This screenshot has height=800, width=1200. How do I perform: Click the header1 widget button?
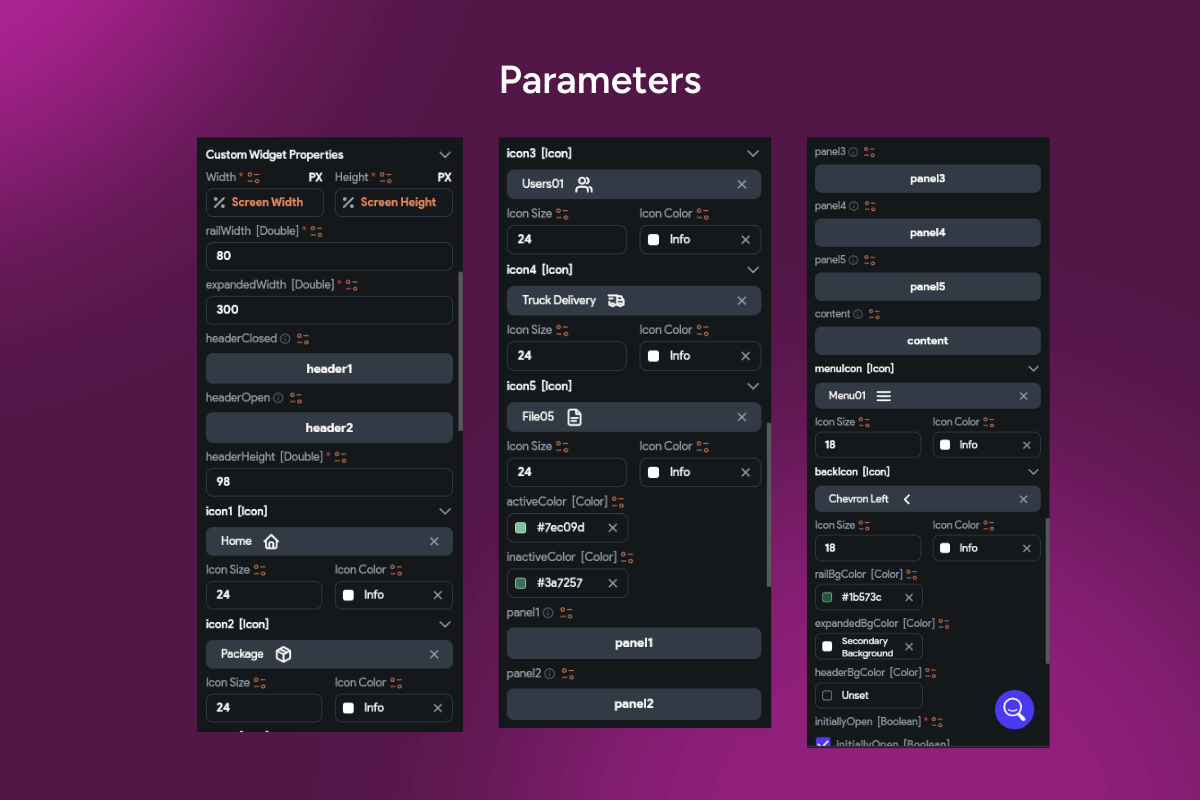point(329,369)
